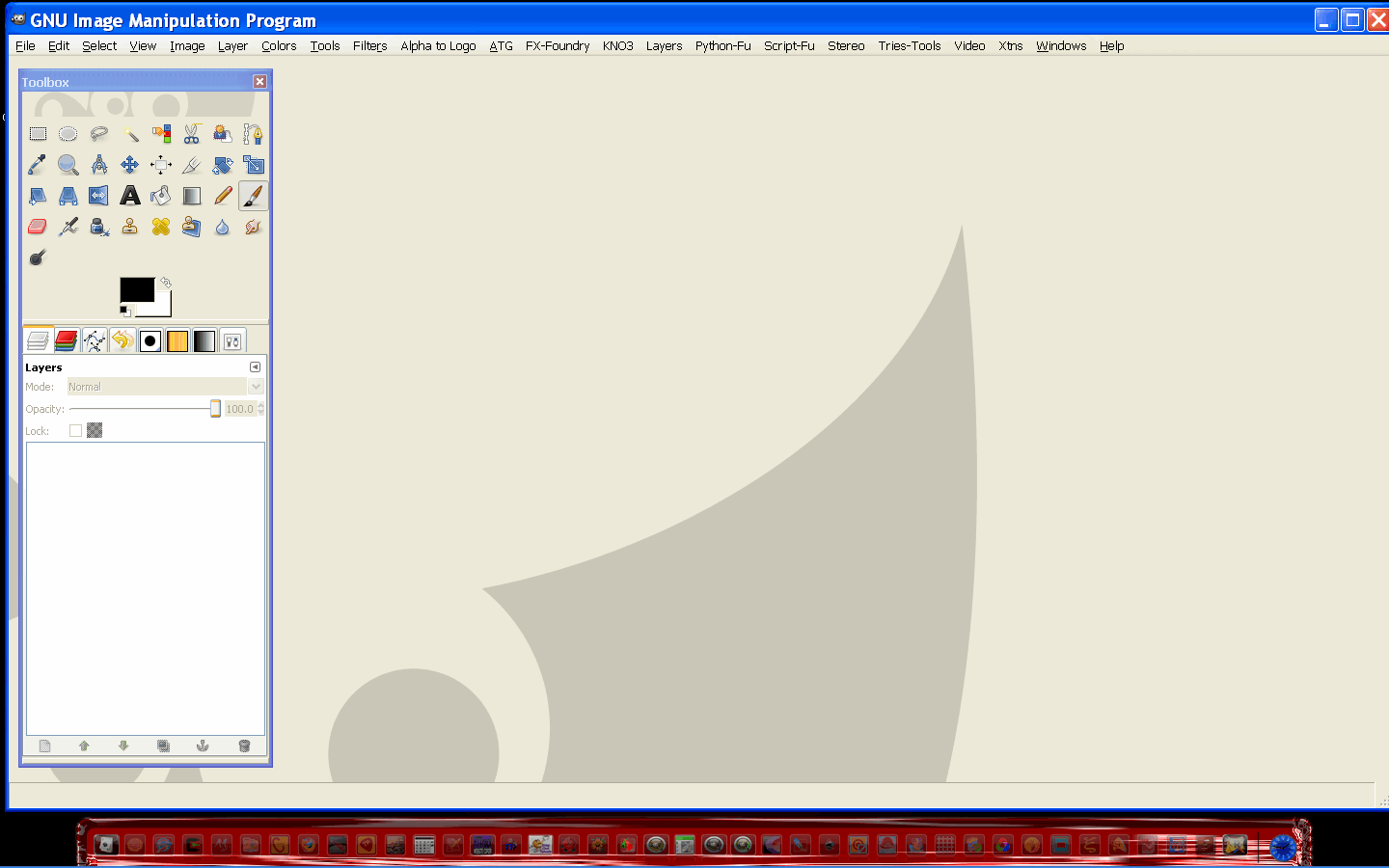
Task: Select the Heal tool
Action: click(x=161, y=227)
